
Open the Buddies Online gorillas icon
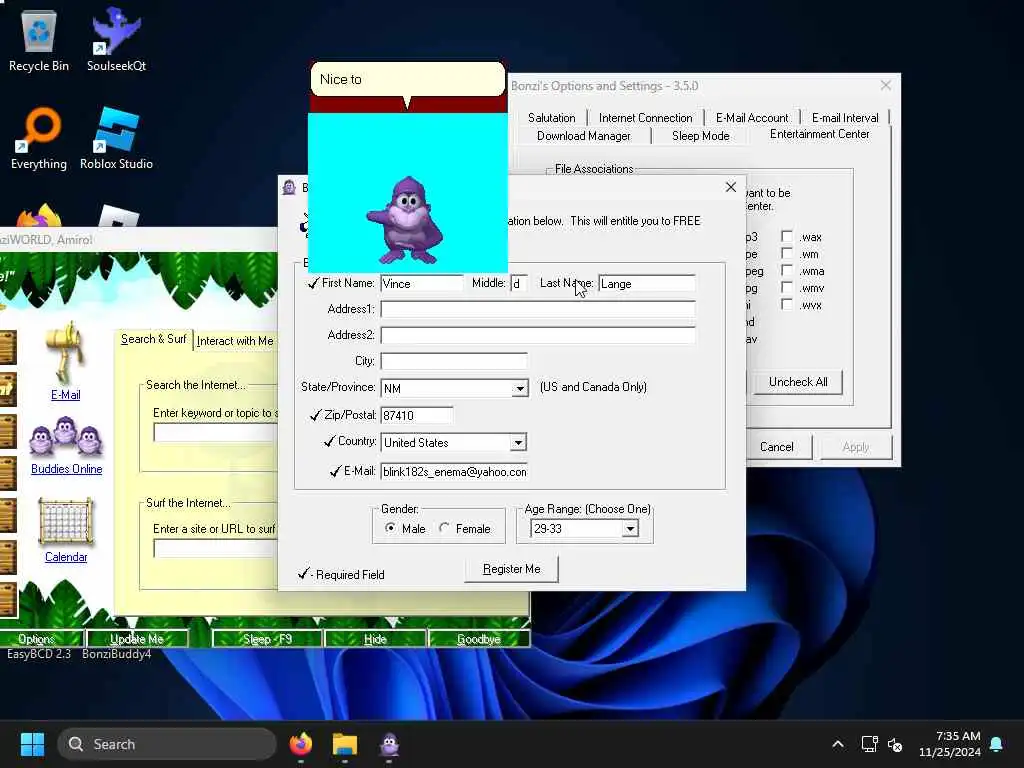tap(65, 436)
